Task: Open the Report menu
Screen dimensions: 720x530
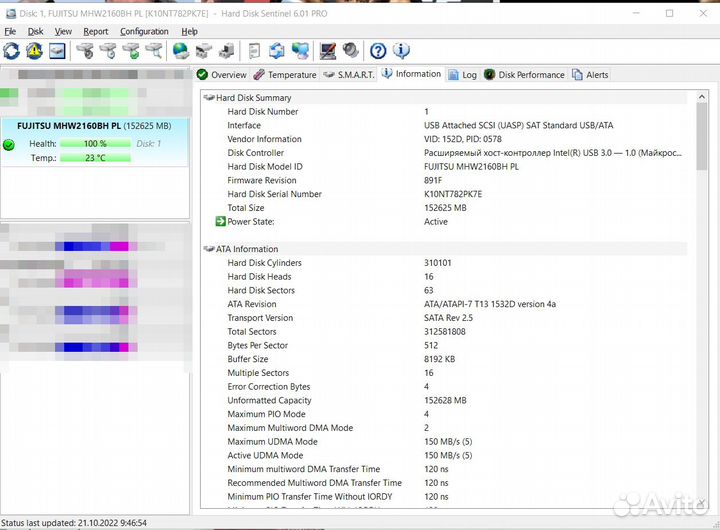Action: (96, 31)
